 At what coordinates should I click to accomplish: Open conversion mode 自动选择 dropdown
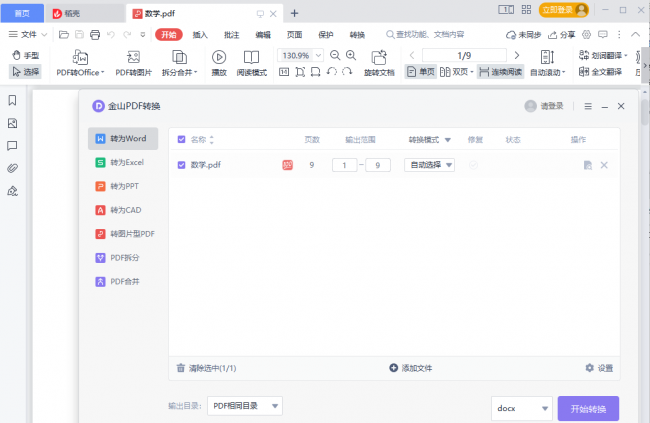[x=429, y=165]
